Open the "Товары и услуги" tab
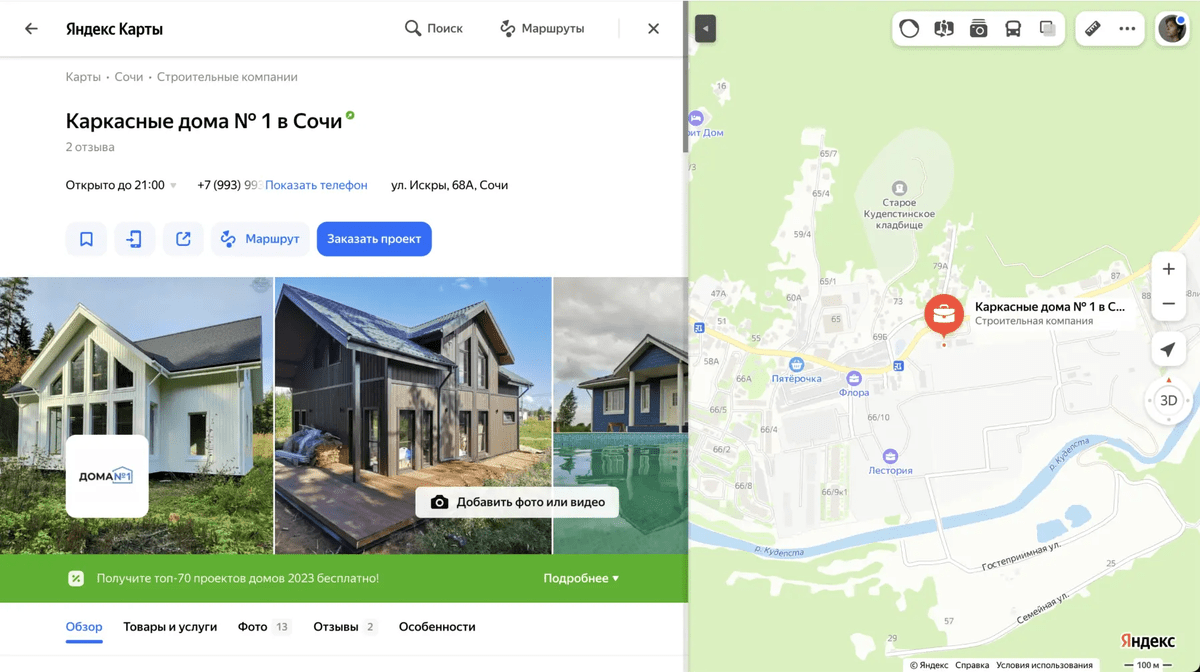Screen dimensions: 1200x672 170,627
